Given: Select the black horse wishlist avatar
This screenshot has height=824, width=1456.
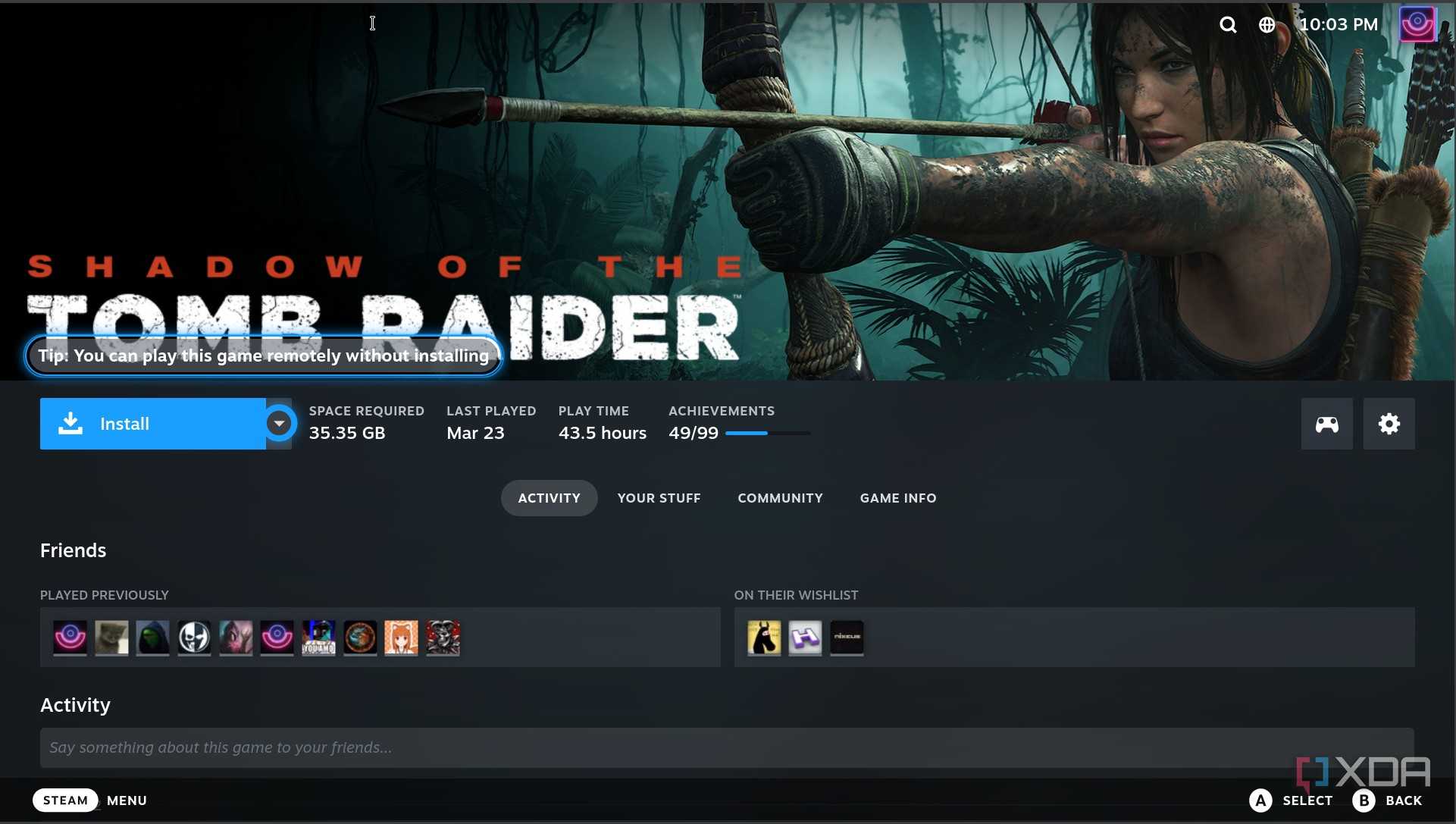Looking at the screenshot, I should pos(764,638).
